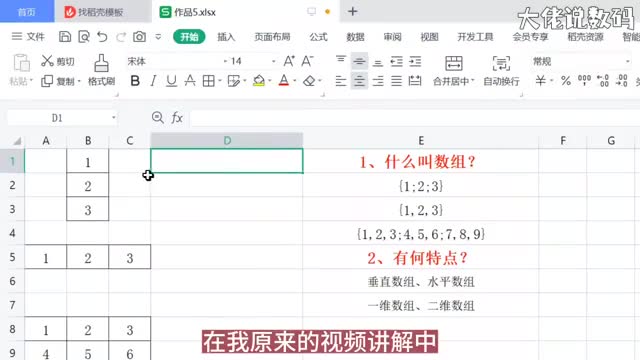Open the fill color dropdown arrow
This screenshot has width=640, height=360.
(270, 81)
